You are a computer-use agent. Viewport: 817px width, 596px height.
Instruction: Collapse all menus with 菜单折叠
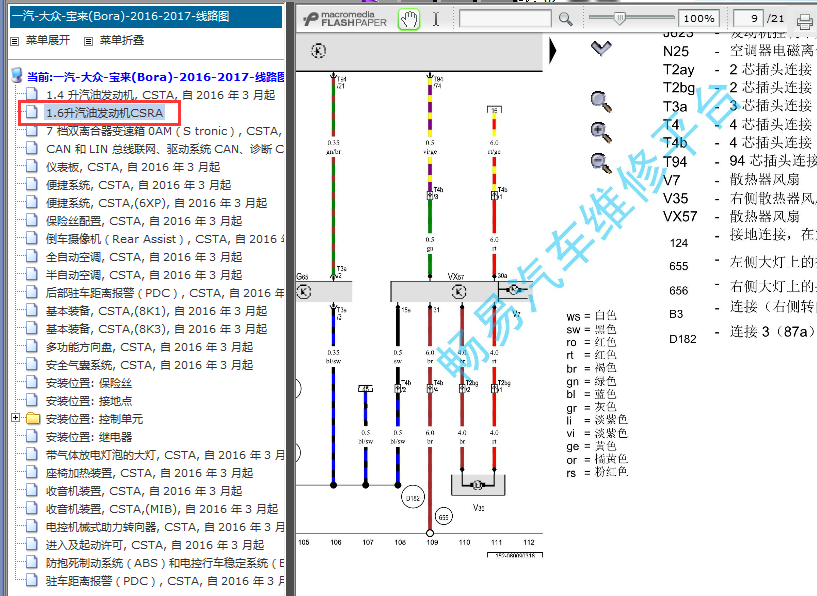(121, 40)
